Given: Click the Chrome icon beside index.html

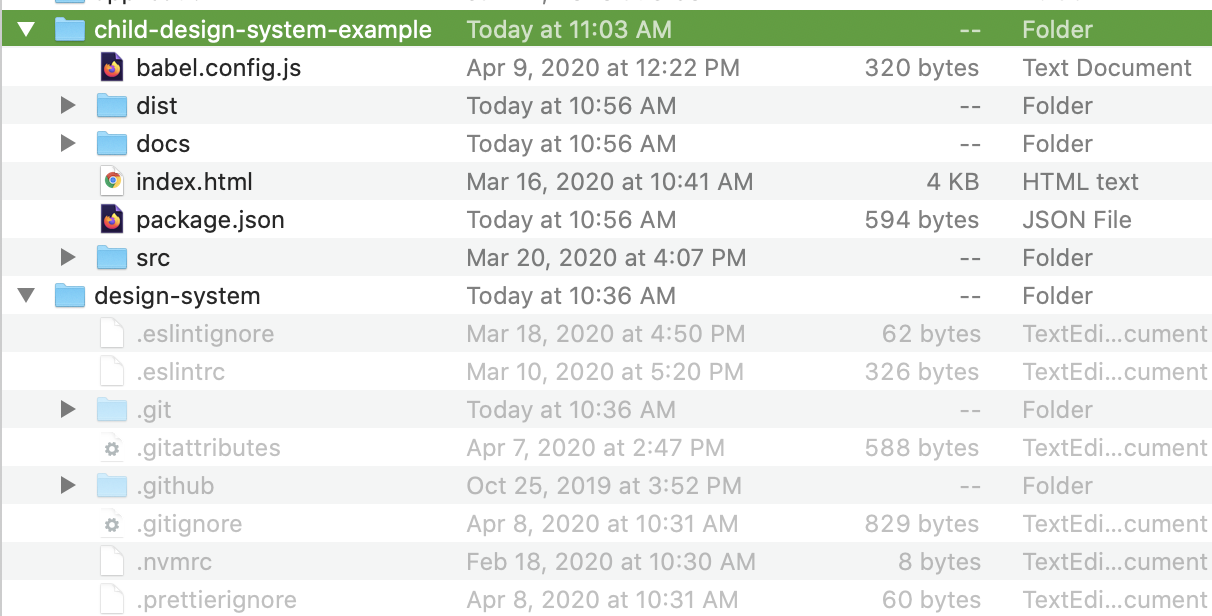Looking at the screenshot, I should click(112, 182).
